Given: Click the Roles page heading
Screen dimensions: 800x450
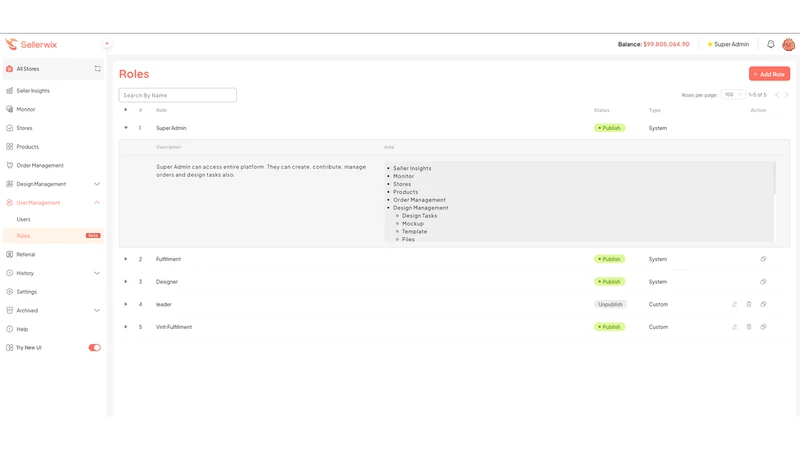Looking at the screenshot, I should coord(134,74).
